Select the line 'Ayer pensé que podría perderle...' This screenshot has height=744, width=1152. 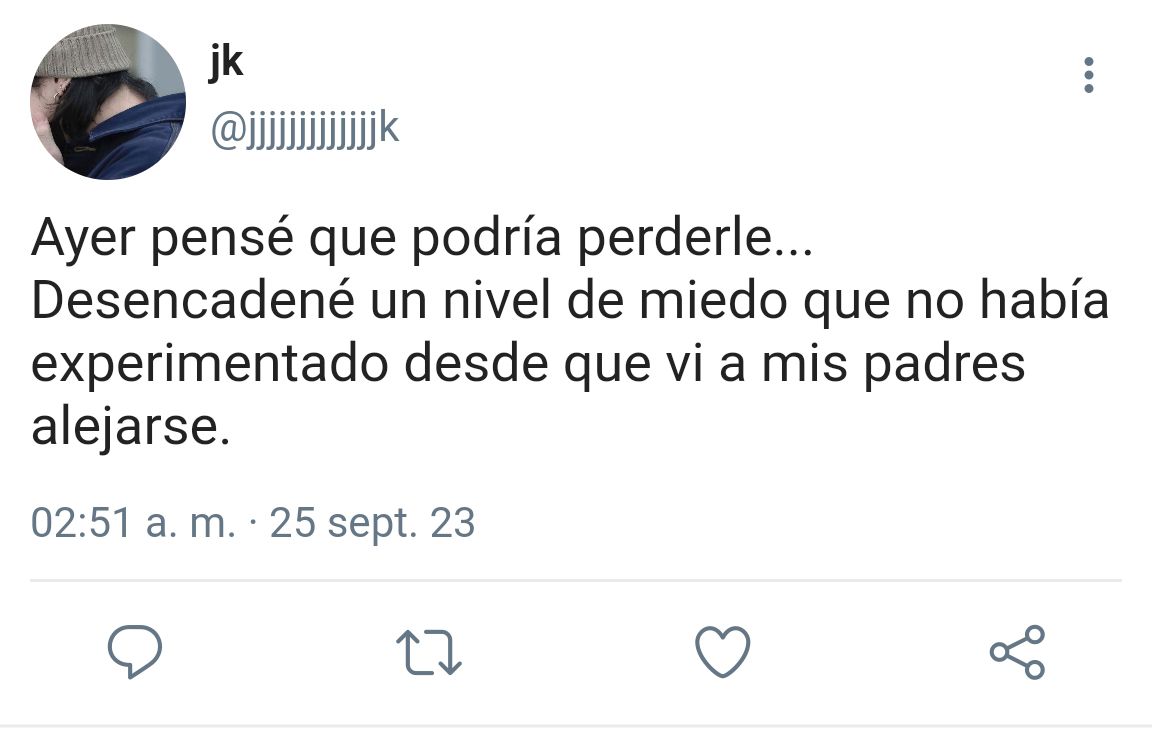pos(422,238)
